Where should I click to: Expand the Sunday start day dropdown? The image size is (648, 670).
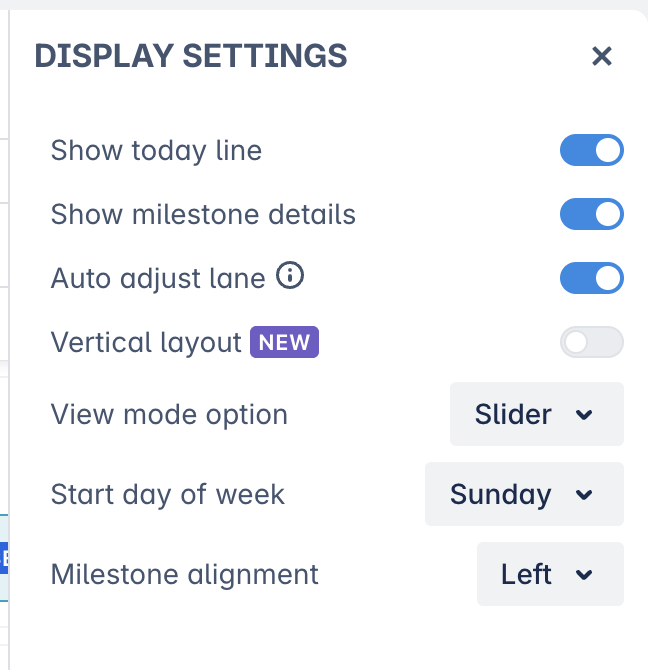[x=523, y=494]
